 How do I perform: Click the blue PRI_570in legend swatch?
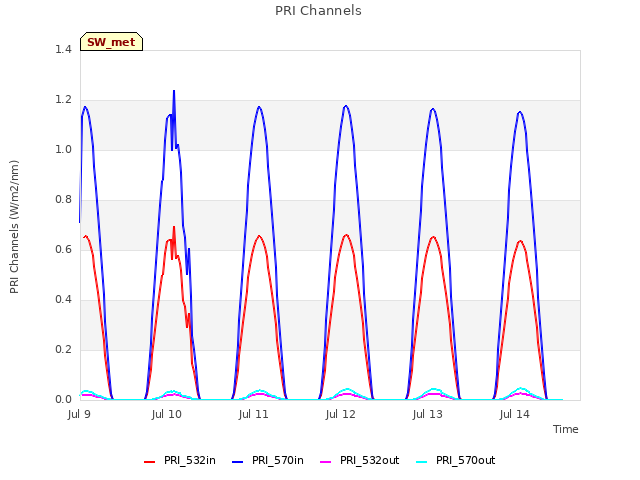238,462
